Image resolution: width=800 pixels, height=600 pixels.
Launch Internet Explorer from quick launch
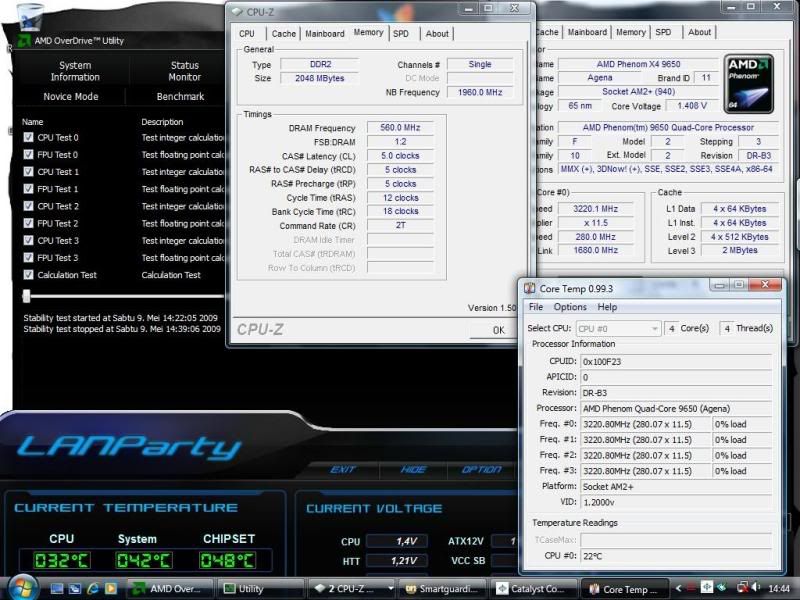pyautogui.click(x=93, y=588)
